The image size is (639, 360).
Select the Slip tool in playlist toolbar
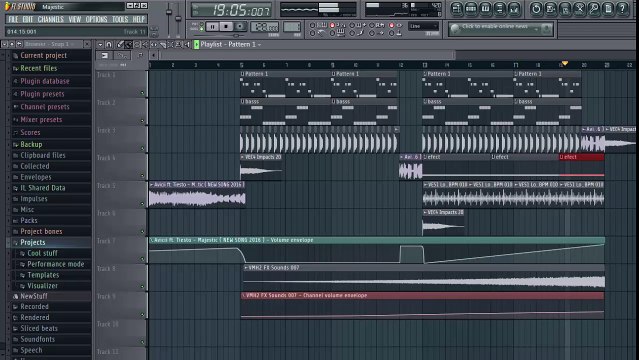[154, 44]
